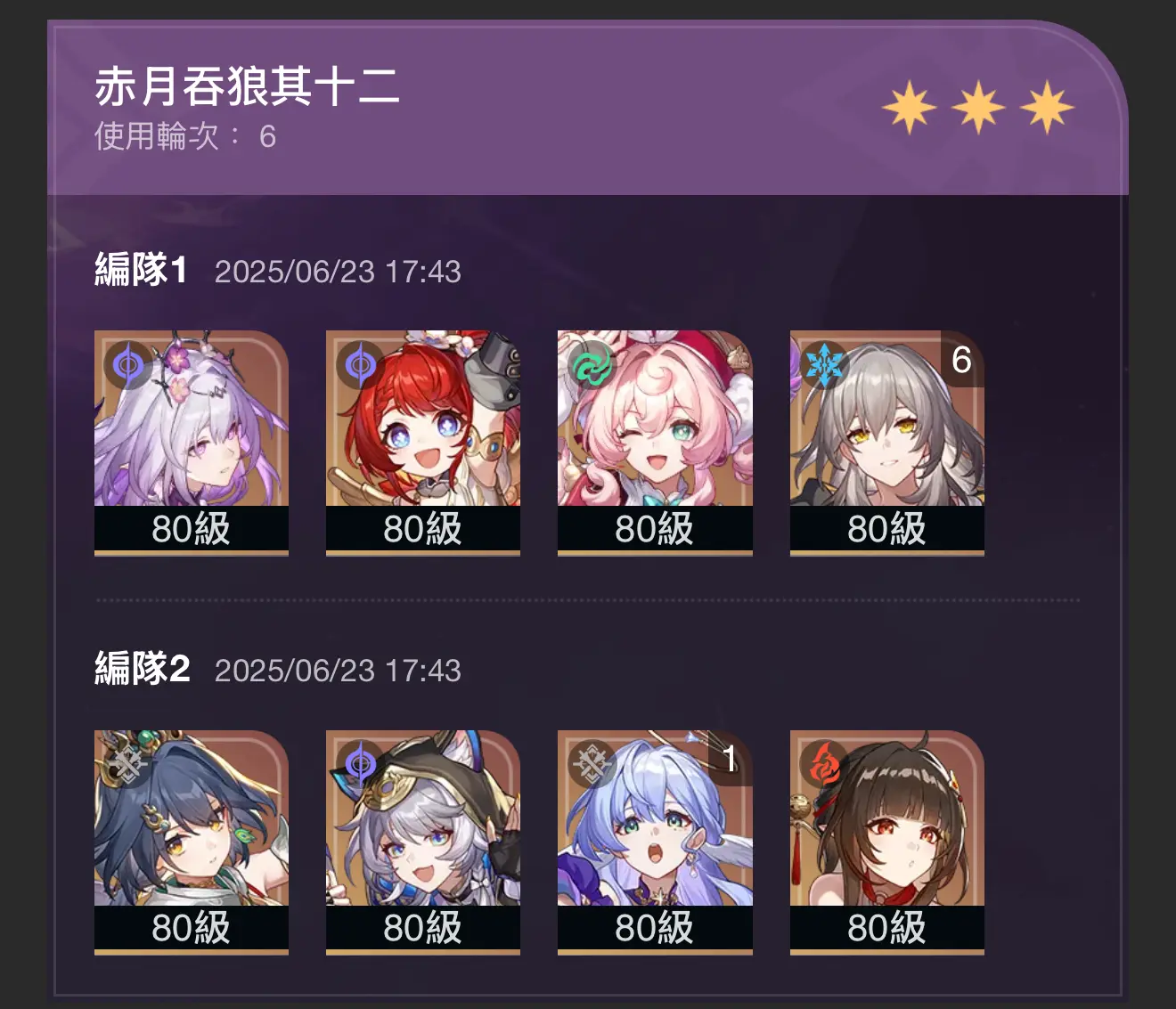Open the cat-eared hooded character card
Image resolution: width=1176 pixels, height=1009 pixels.
coord(423,842)
